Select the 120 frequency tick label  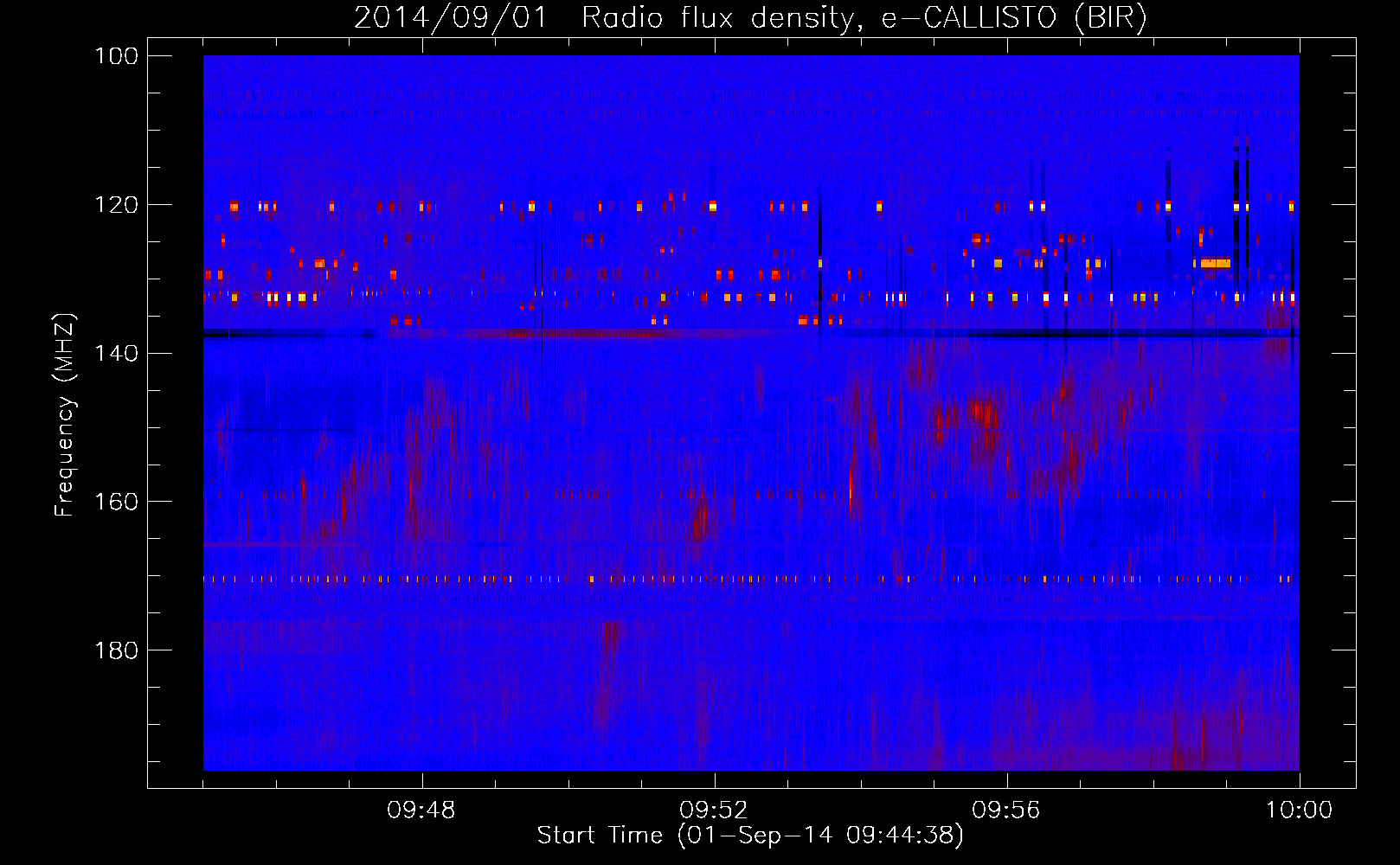[116, 205]
